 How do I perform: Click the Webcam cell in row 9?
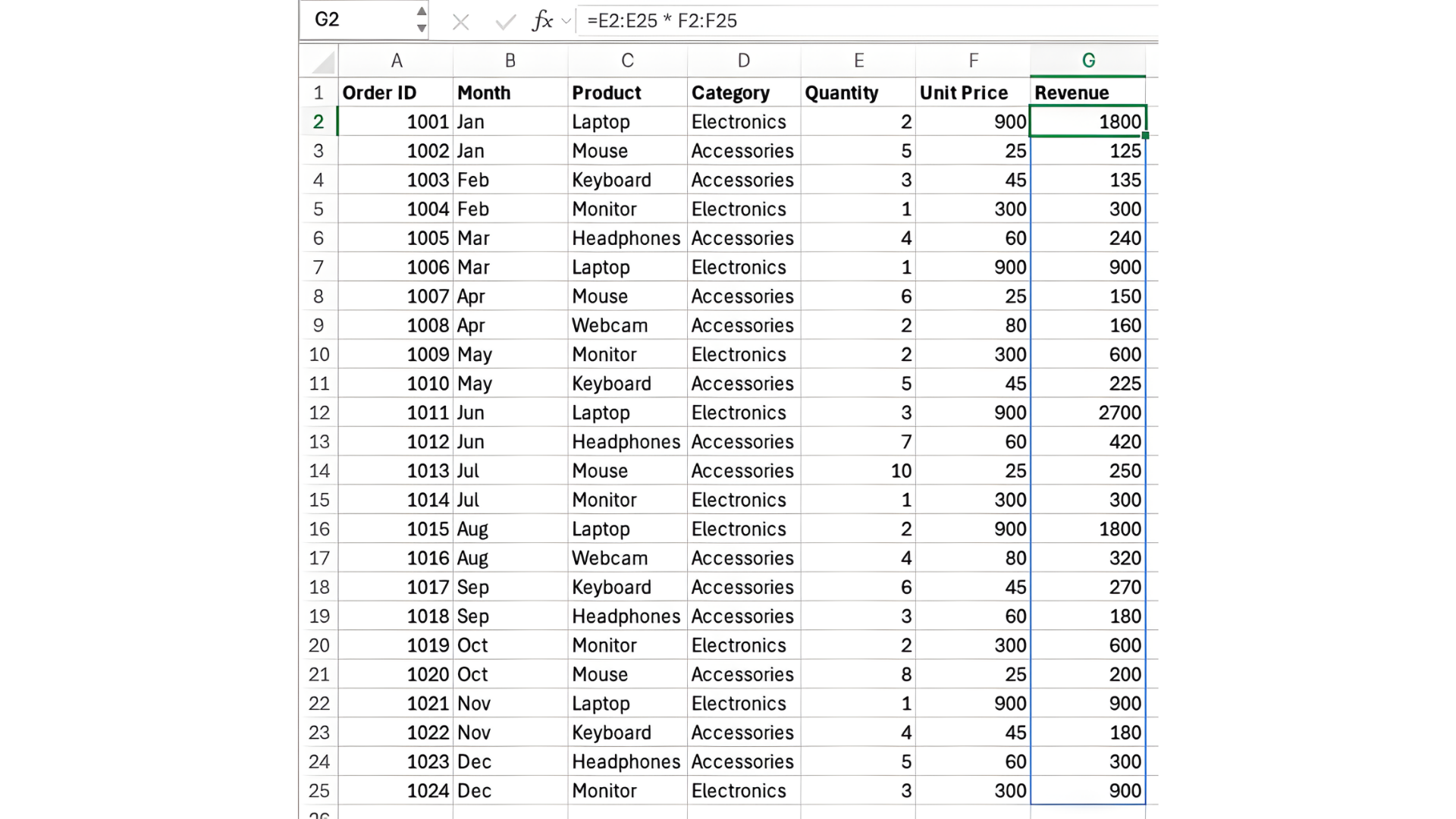coord(626,325)
